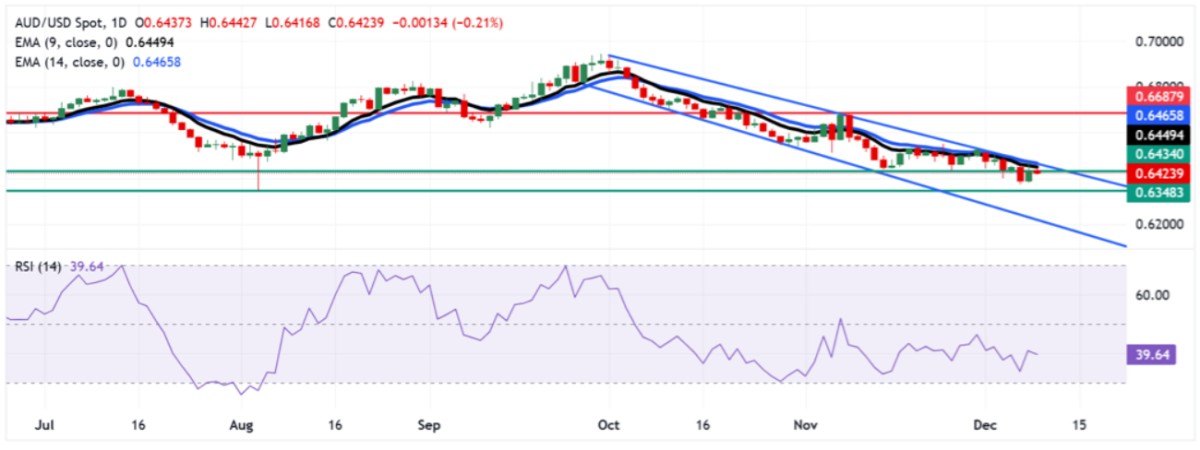Click the purple 39.64 RSI value tag
The width and height of the screenshot is (1200, 450).
coord(1149,354)
